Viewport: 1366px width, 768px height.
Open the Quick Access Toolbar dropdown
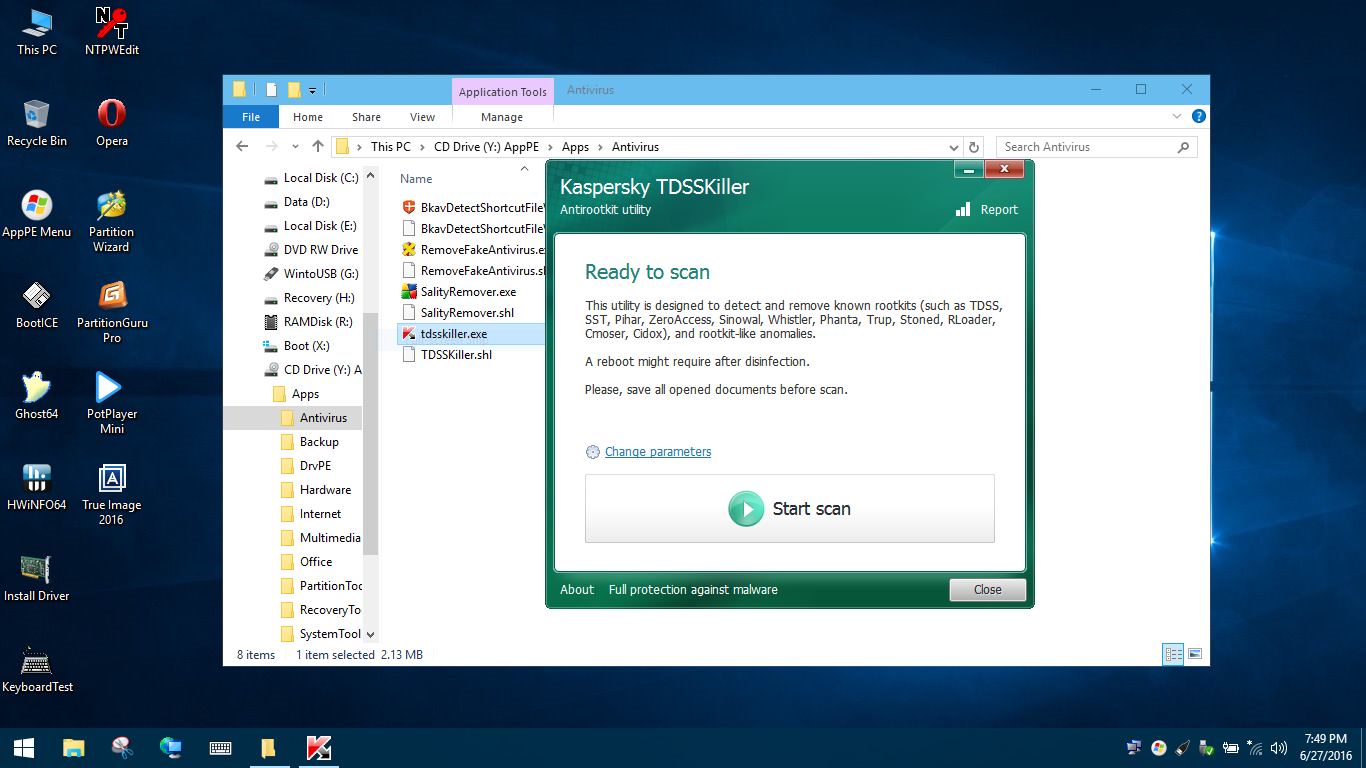point(312,90)
